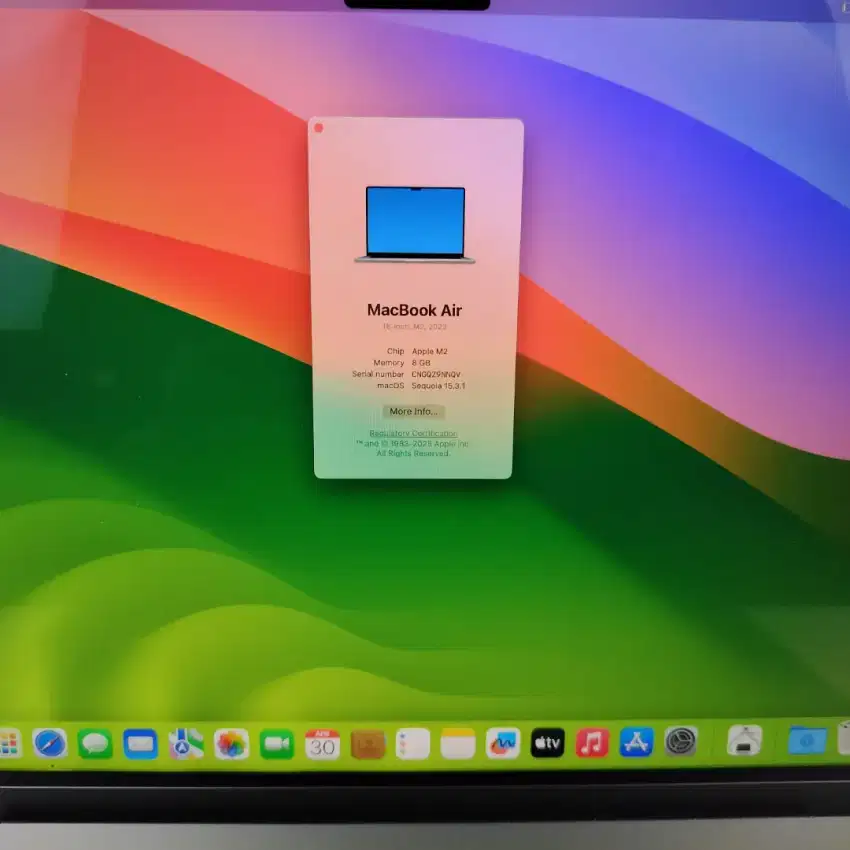Open Safari from the Dock
Image resolution: width=850 pixels, height=850 pixels.
50,743
